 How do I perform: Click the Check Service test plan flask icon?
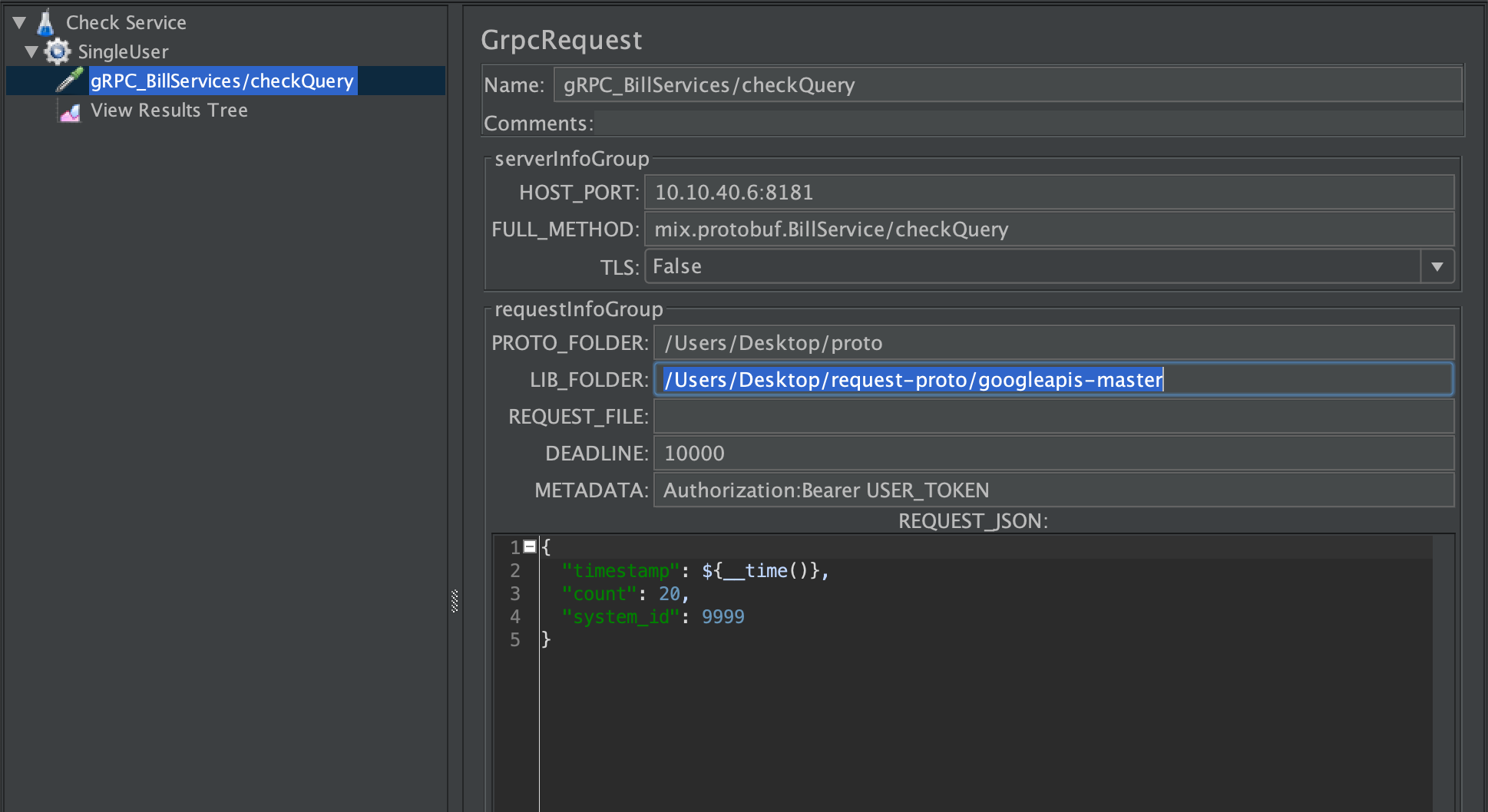[x=46, y=22]
